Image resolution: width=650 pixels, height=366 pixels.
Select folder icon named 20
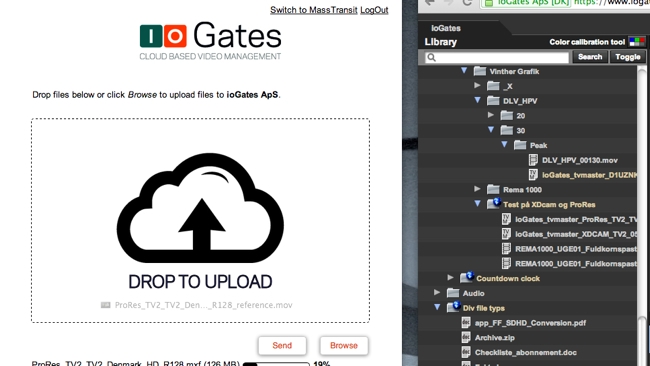pyautogui.click(x=507, y=116)
